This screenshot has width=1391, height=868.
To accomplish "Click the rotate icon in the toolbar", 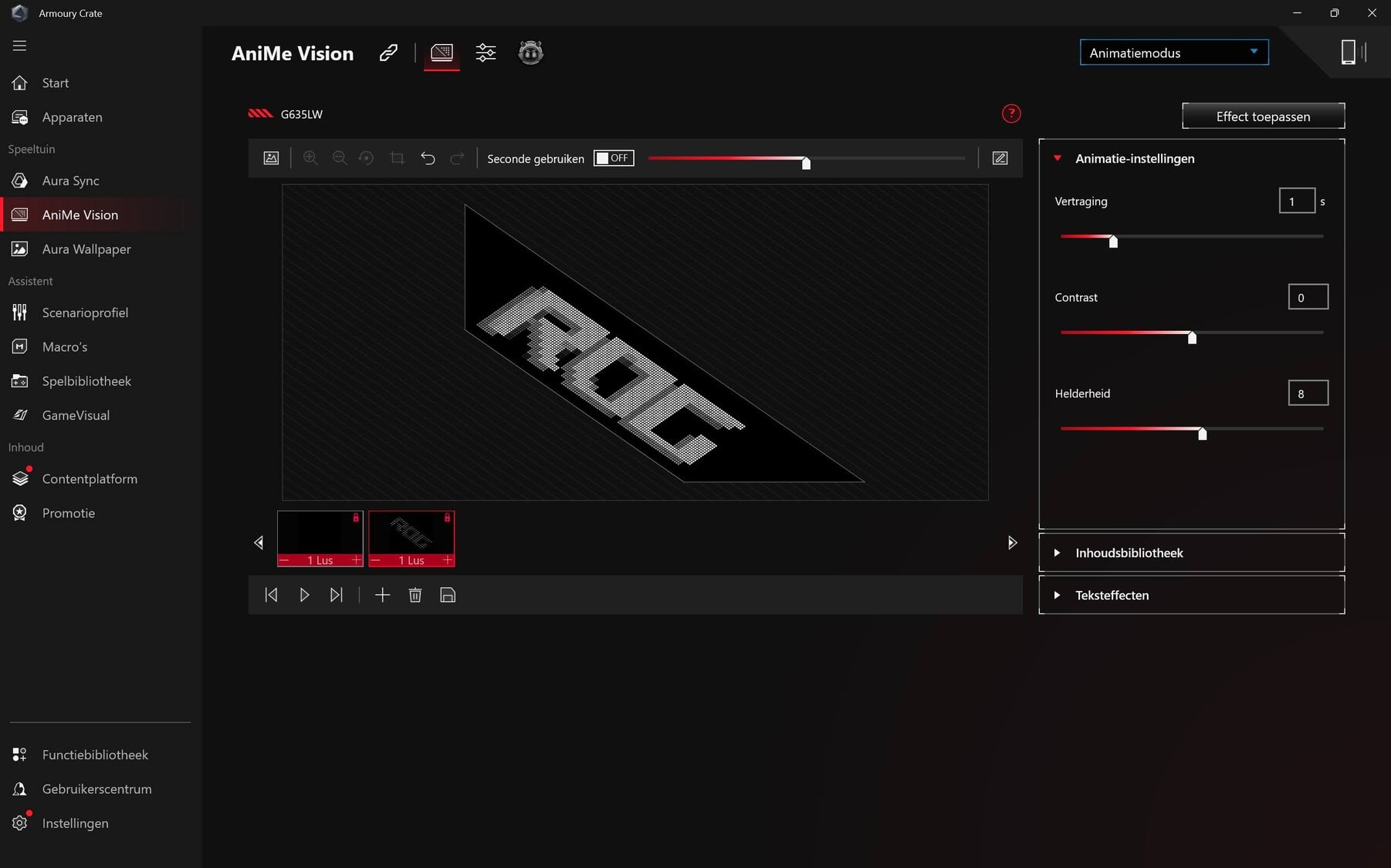I will tap(367, 158).
